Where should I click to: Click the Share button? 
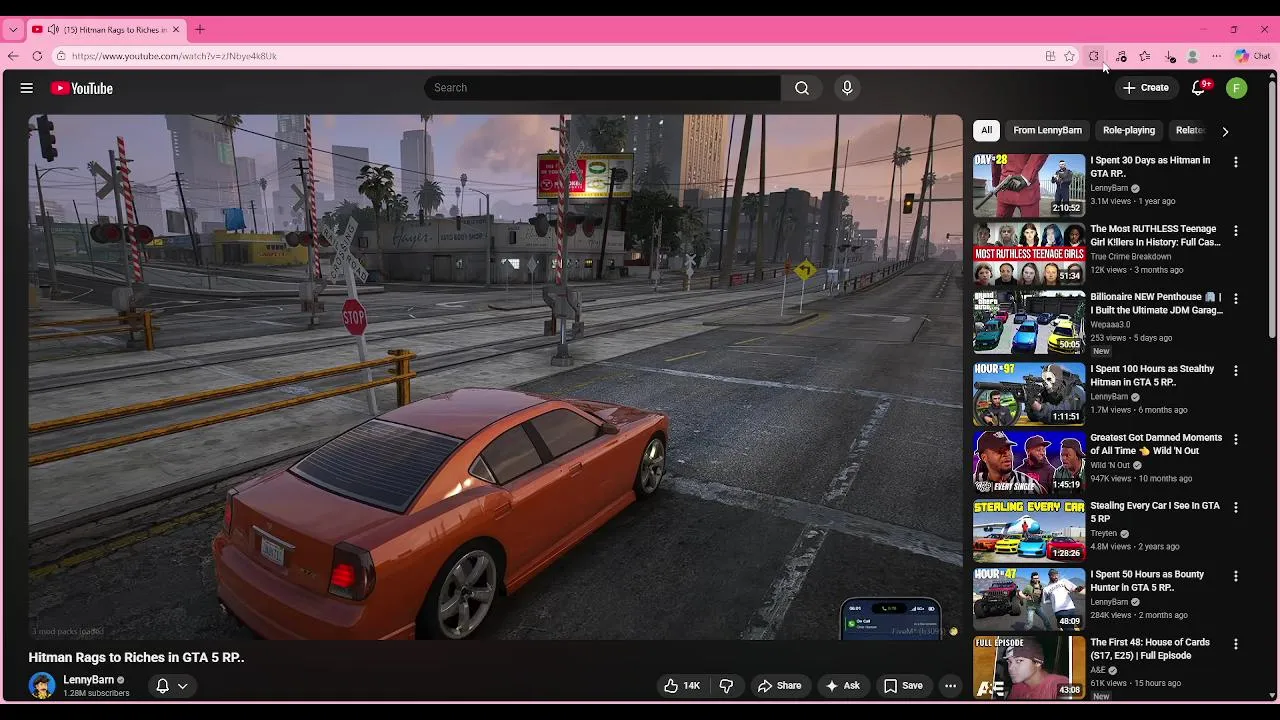pos(780,686)
